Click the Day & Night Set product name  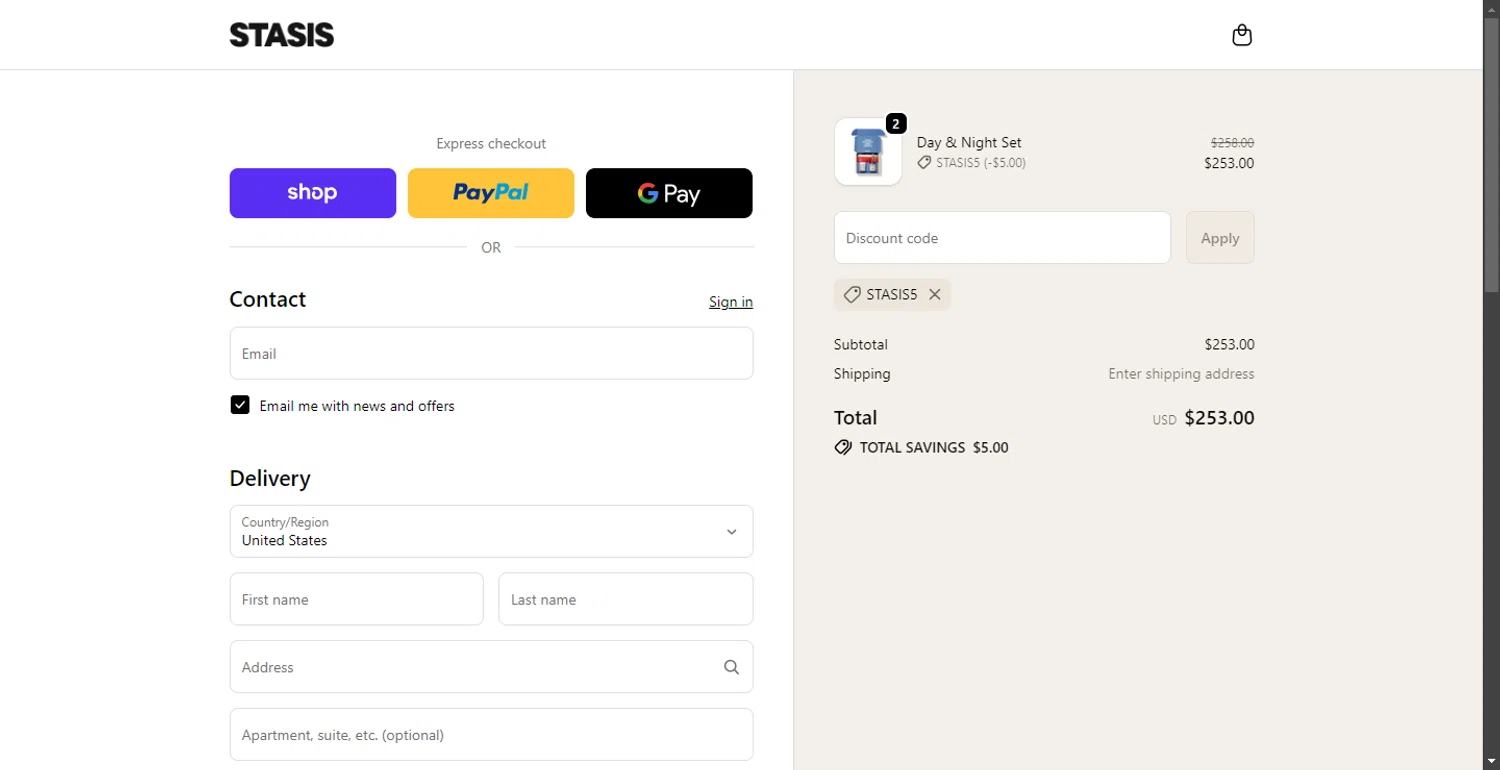point(969,142)
